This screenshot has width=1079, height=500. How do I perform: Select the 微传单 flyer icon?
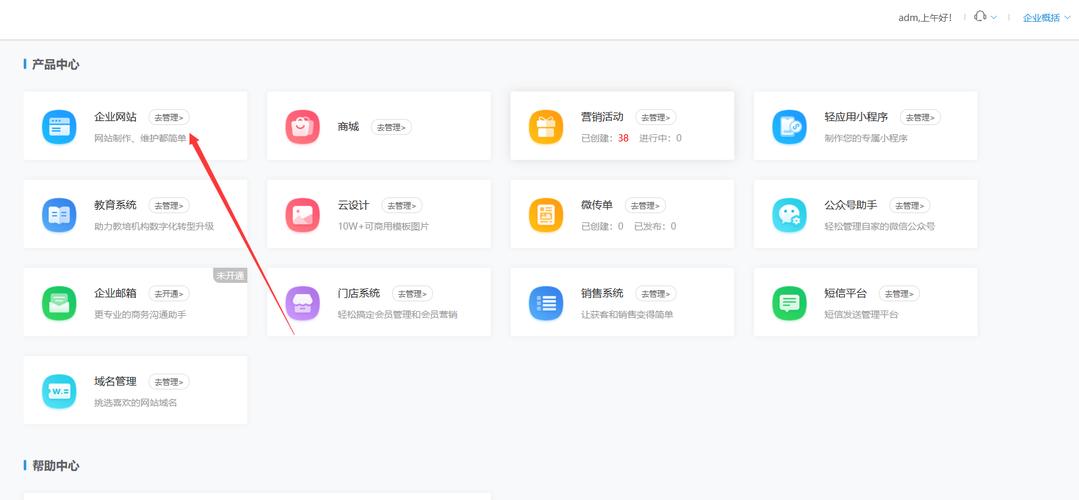click(546, 215)
